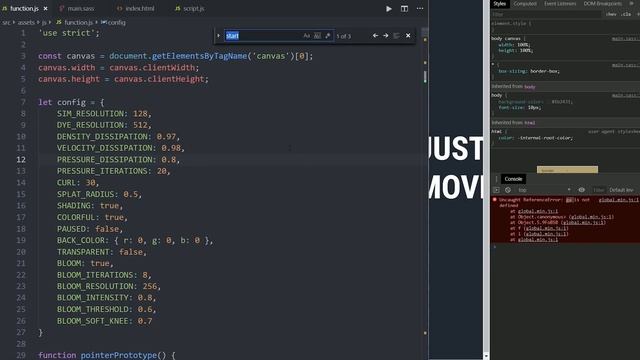
Task: Click 'SIM_RESOLUTION' property name
Action: [90, 113]
